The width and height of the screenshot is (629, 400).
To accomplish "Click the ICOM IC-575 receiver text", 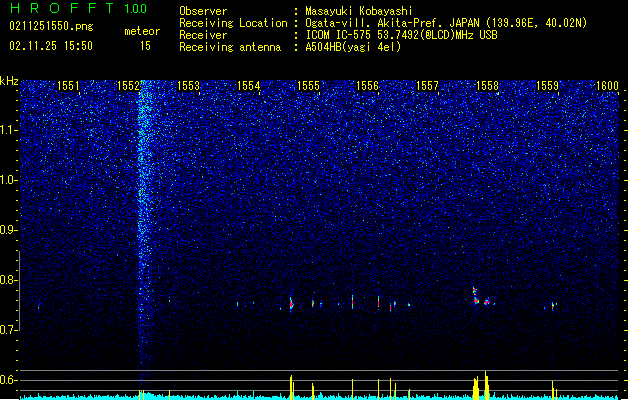I will [401, 35].
